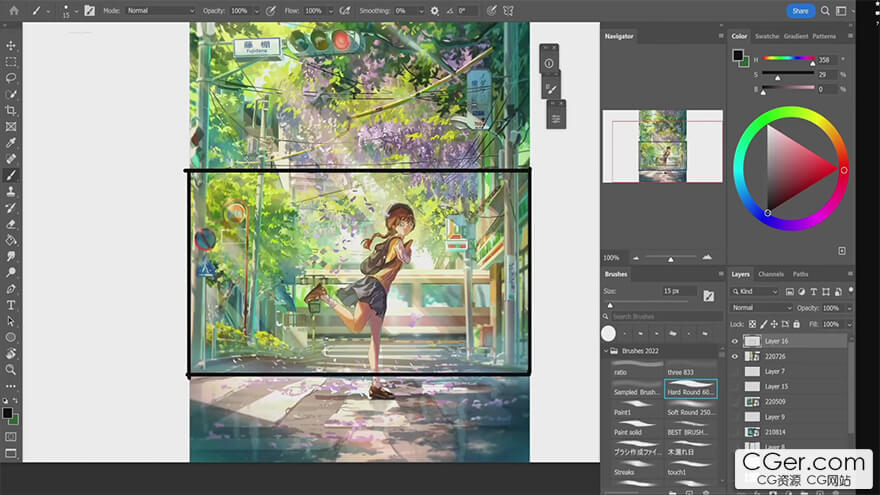
Task: Select the Move tool
Action: 11,45
